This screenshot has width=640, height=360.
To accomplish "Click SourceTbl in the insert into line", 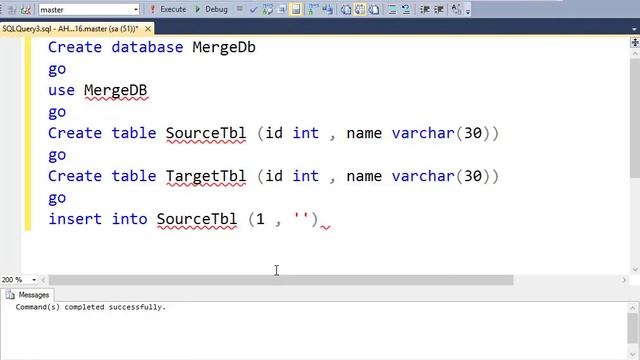I will click(197, 220).
